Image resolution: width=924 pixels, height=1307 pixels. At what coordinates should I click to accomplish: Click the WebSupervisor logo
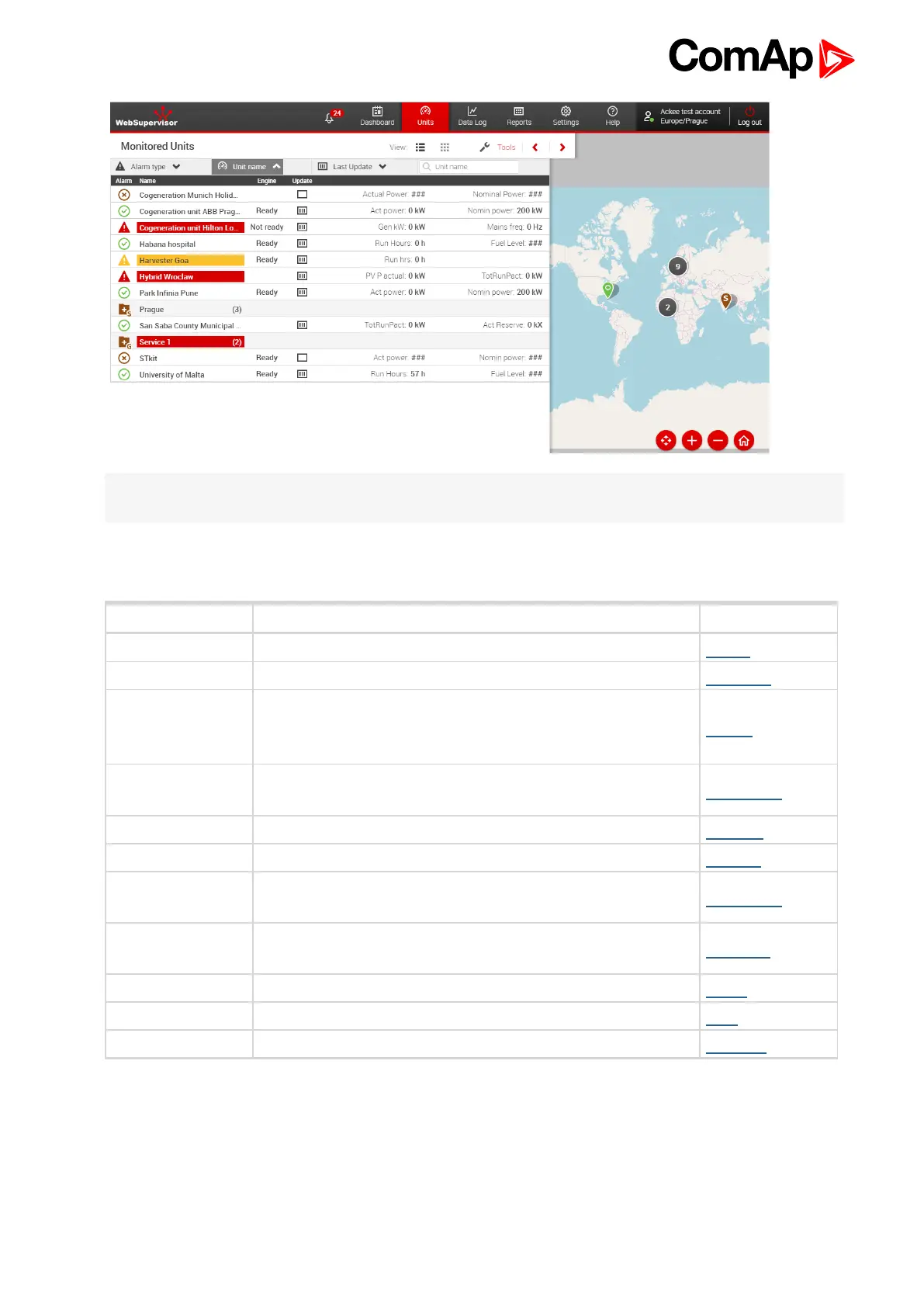147,116
